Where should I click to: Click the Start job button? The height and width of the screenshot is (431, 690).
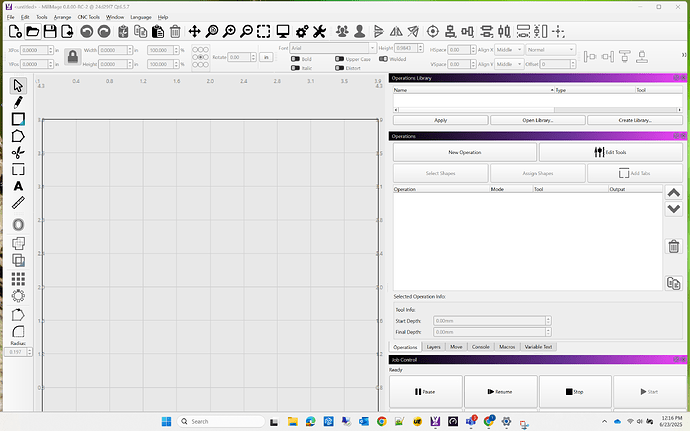tap(649, 391)
